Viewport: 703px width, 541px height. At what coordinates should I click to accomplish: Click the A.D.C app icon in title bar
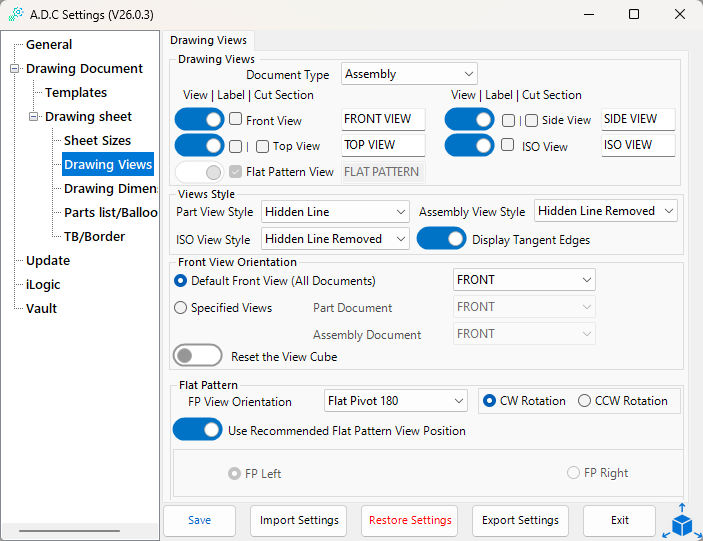pyautogui.click(x=16, y=14)
